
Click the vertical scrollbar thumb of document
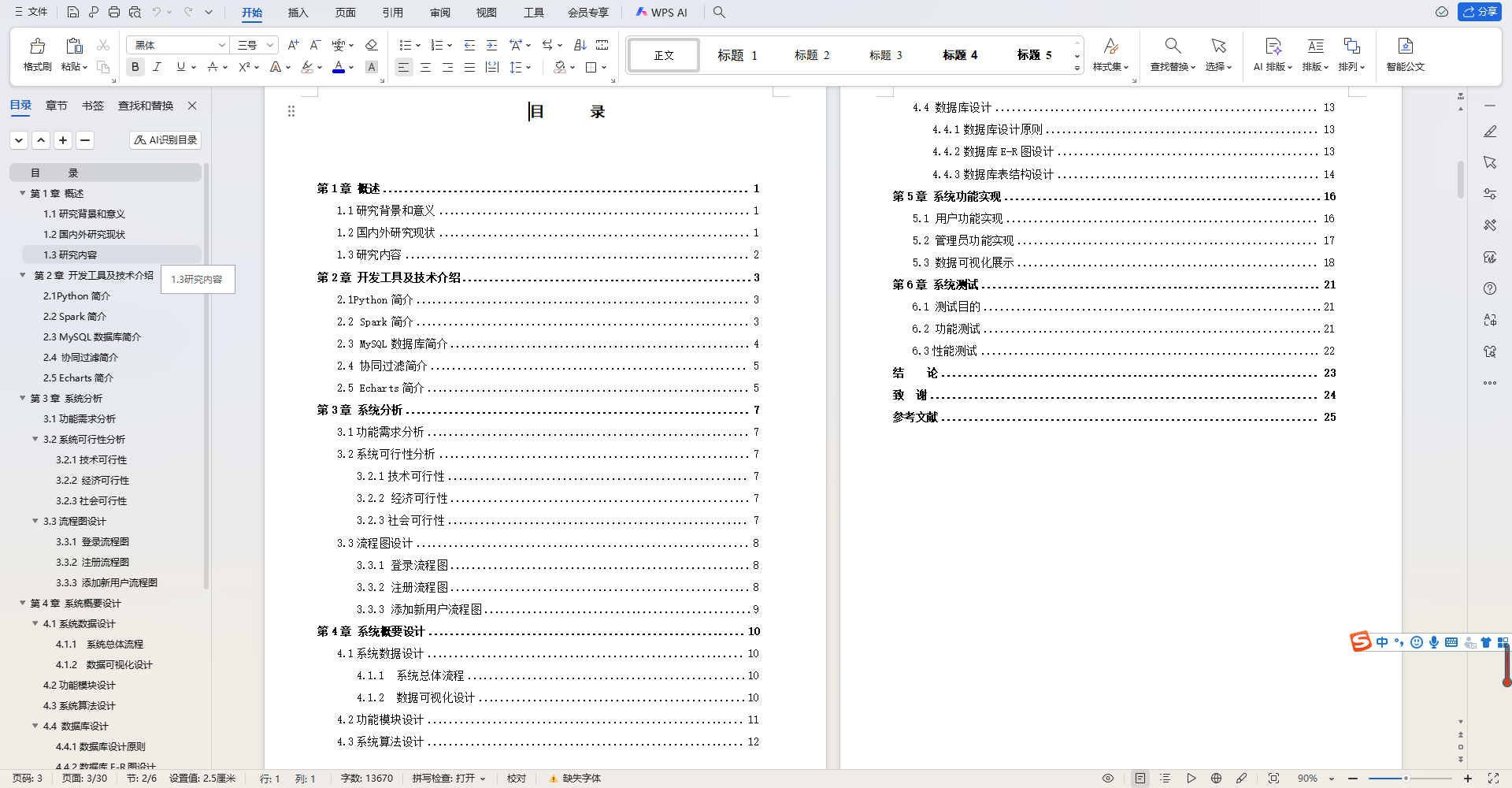[1460, 179]
